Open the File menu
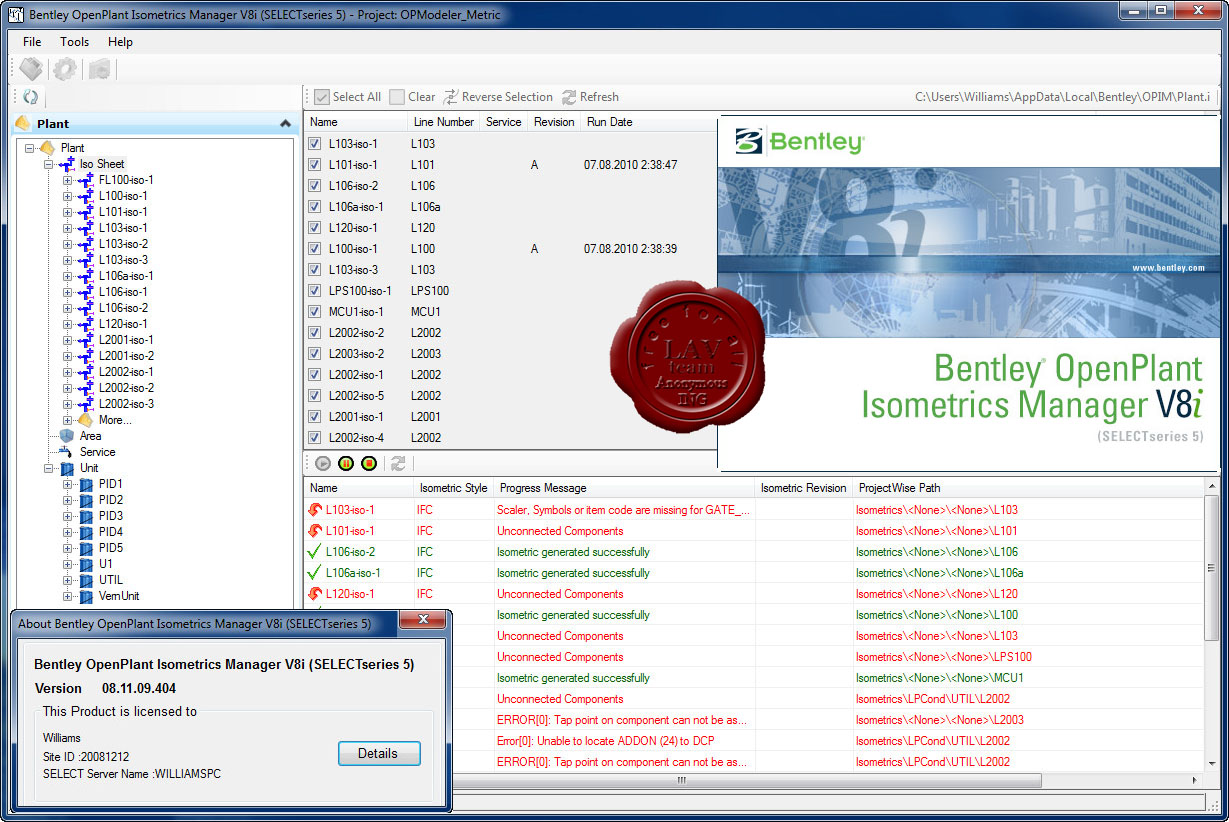Screen dimensions: 1229x822 (32, 42)
